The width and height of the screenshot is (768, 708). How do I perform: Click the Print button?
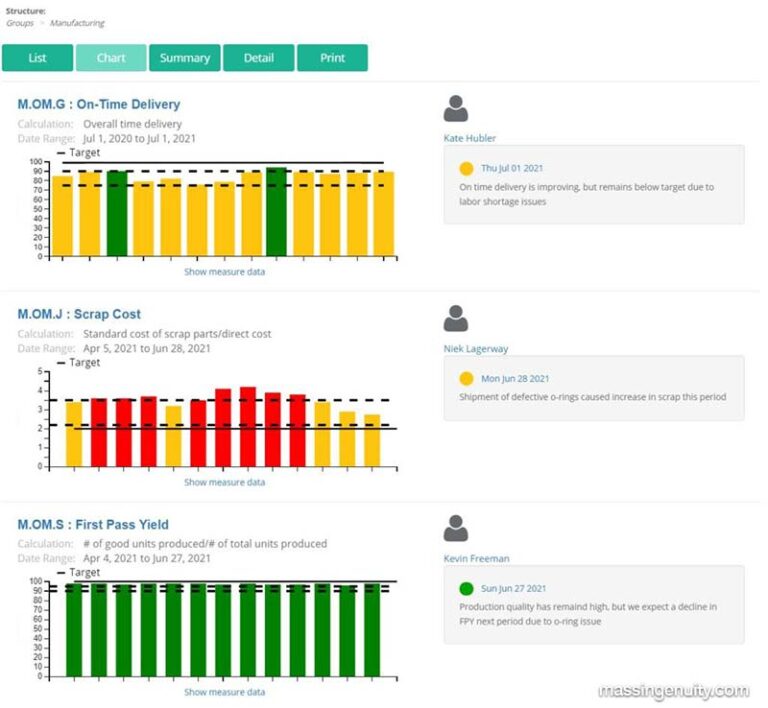point(333,58)
